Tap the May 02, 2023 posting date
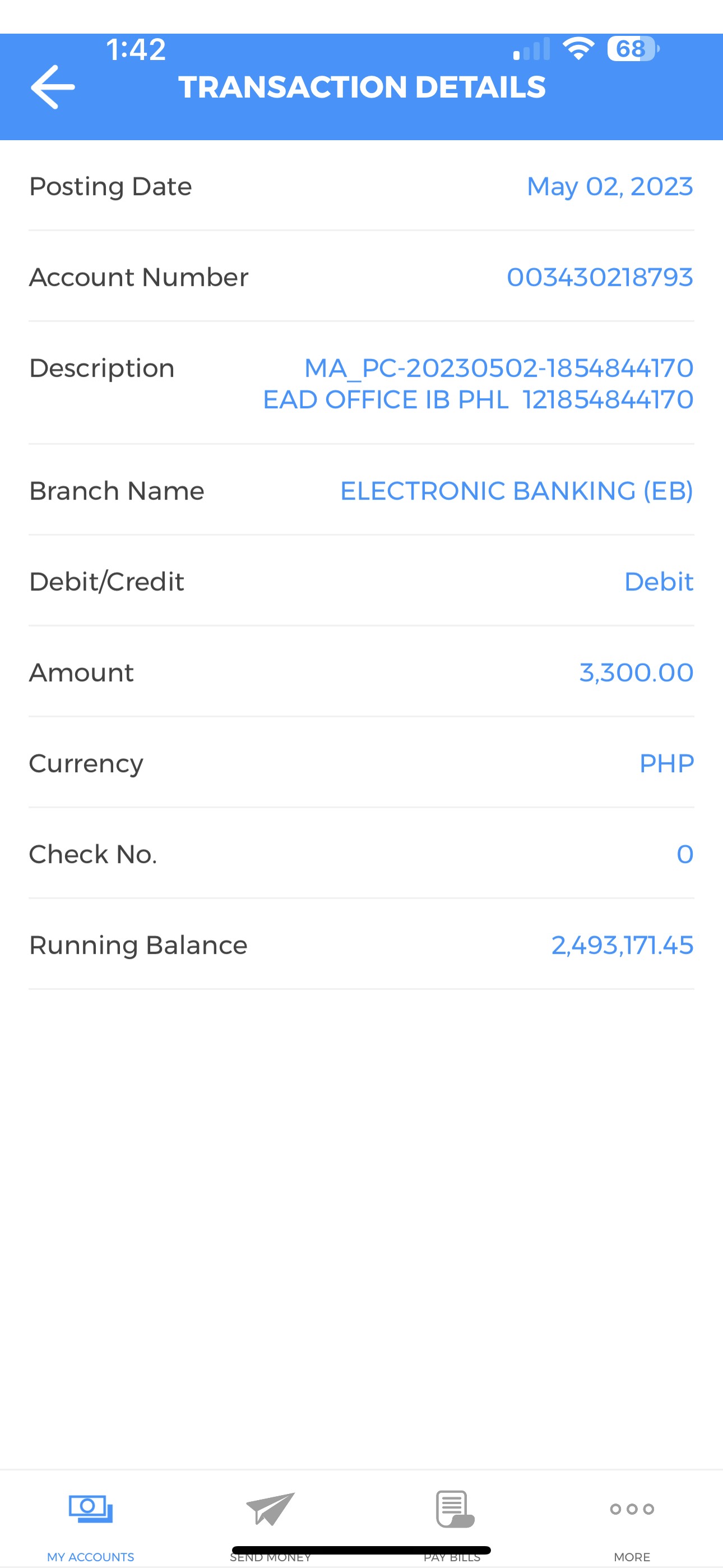This screenshot has width=723, height=1568. coord(609,186)
